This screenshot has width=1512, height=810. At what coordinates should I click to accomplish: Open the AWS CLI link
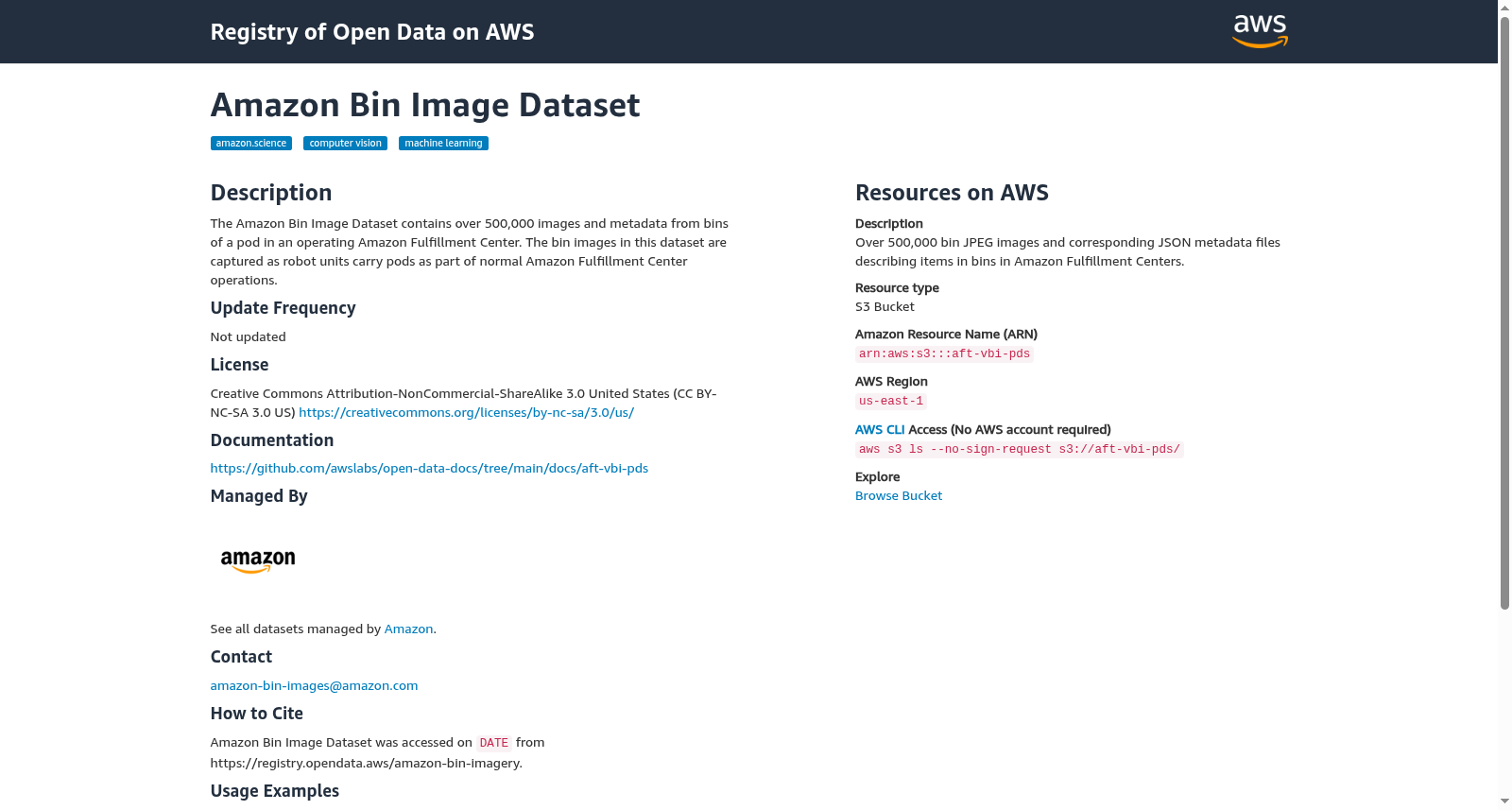tap(880, 430)
